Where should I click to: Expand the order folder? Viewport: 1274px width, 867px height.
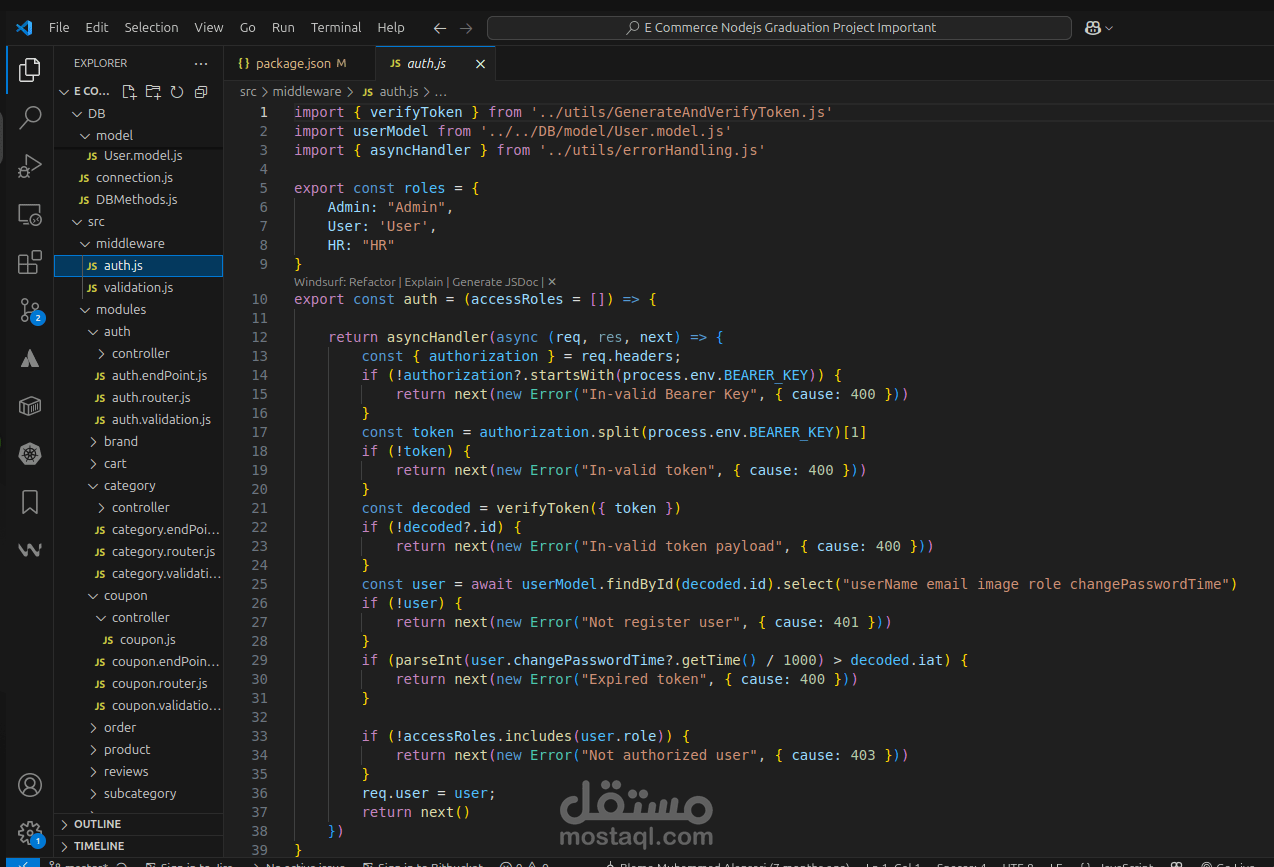click(138, 727)
